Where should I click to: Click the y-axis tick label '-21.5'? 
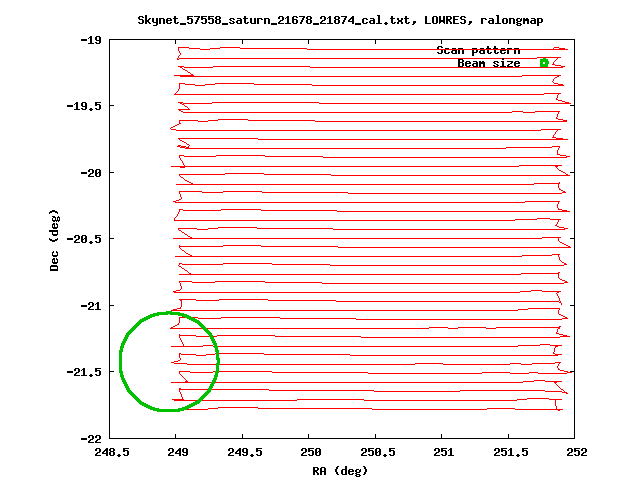tap(84, 372)
